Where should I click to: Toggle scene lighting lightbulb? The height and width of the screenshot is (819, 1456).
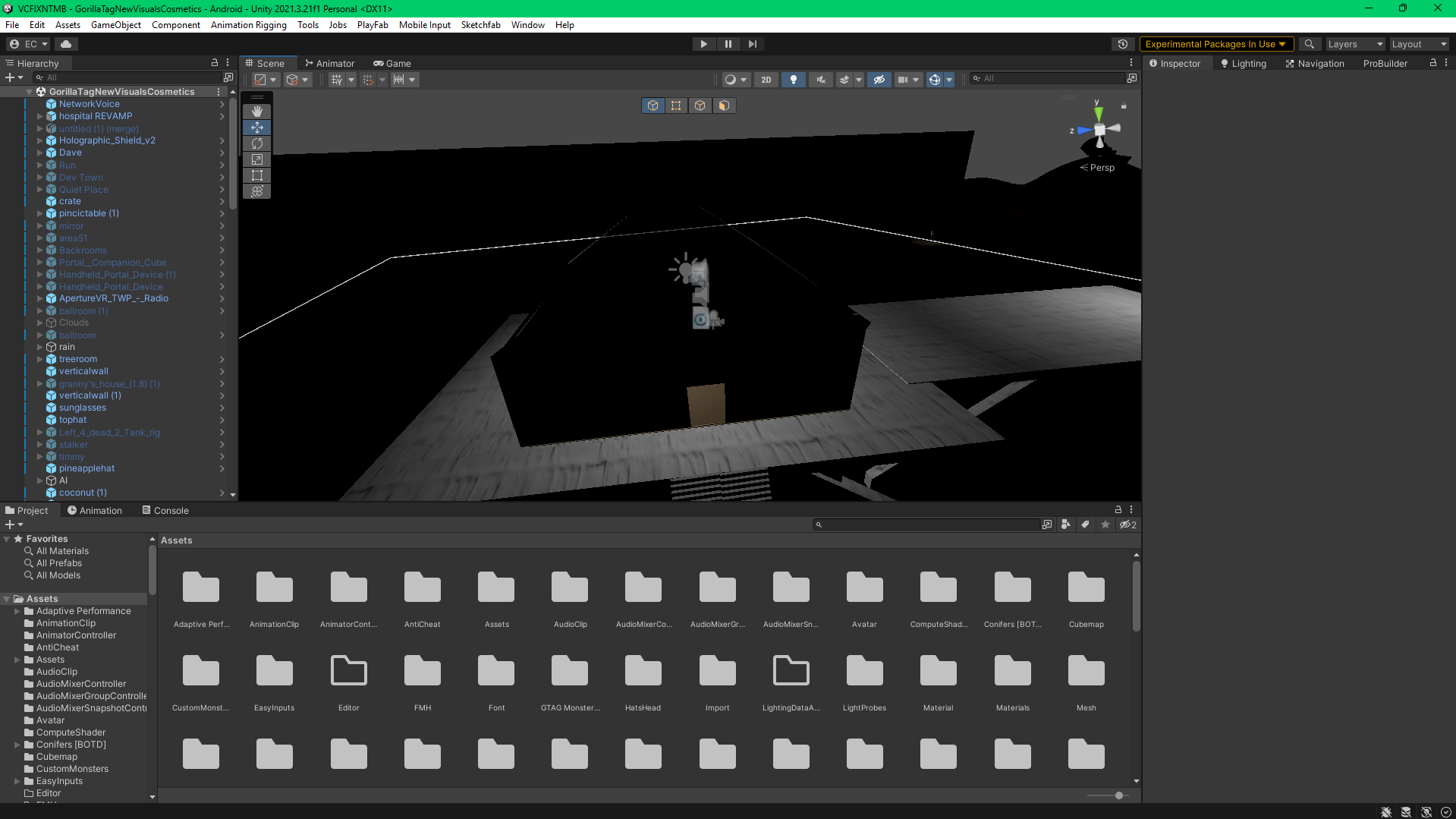click(x=794, y=80)
